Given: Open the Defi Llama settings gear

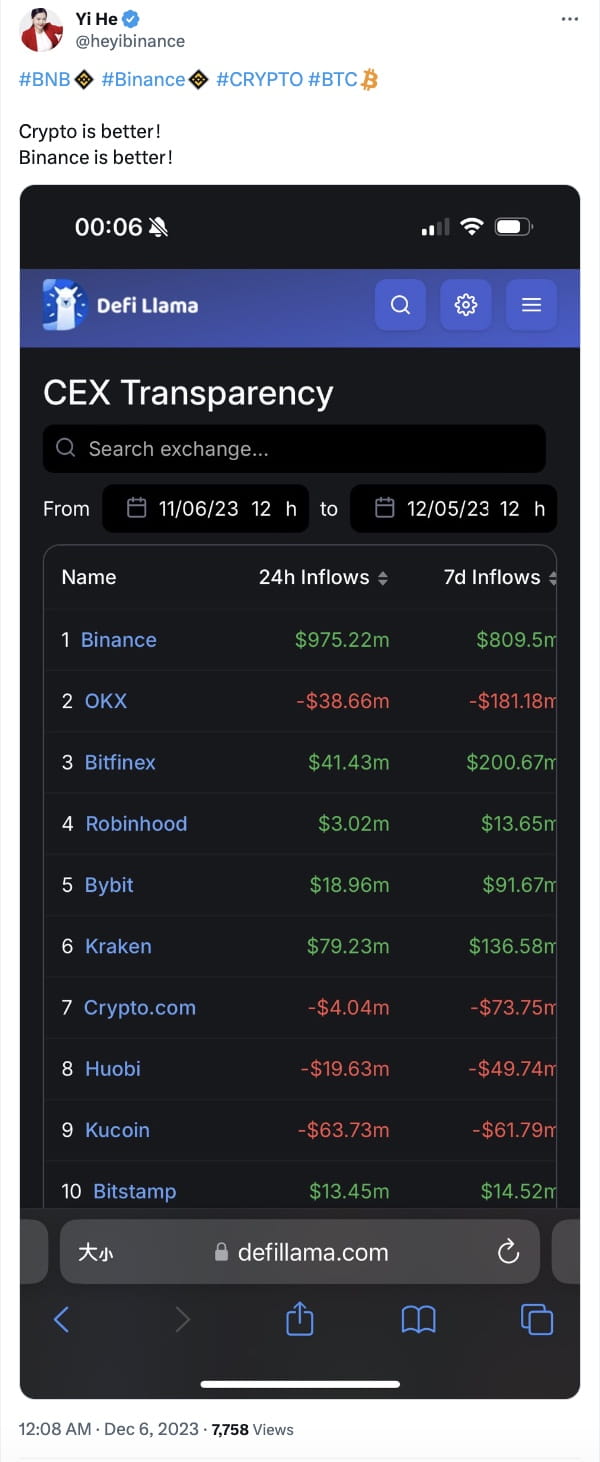Looking at the screenshot, I should pos(466,305).
